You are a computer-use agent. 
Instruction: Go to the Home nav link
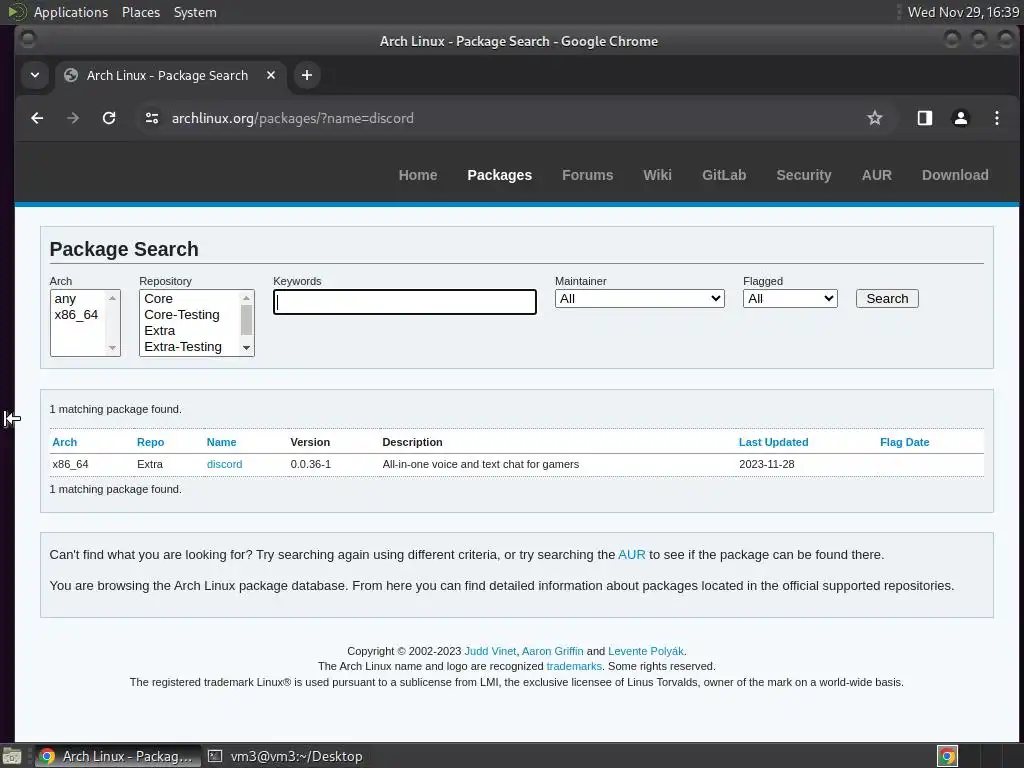(418, 175)
